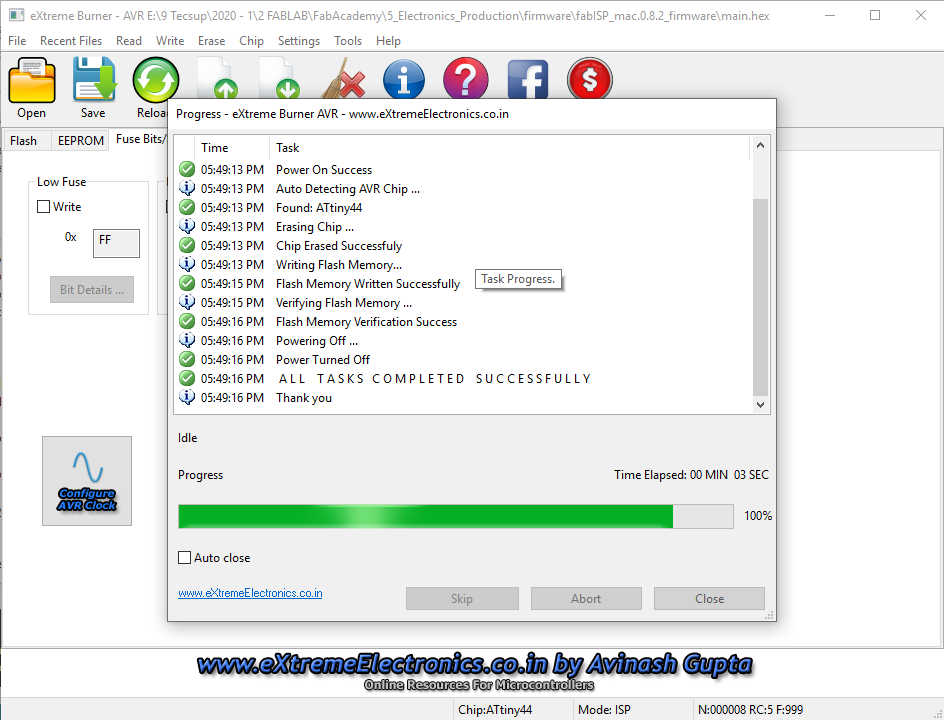Click 'Chip:ATtiny44' in the status bar
The height and width of the screenshot is (720, 944).
click(495, 710)
